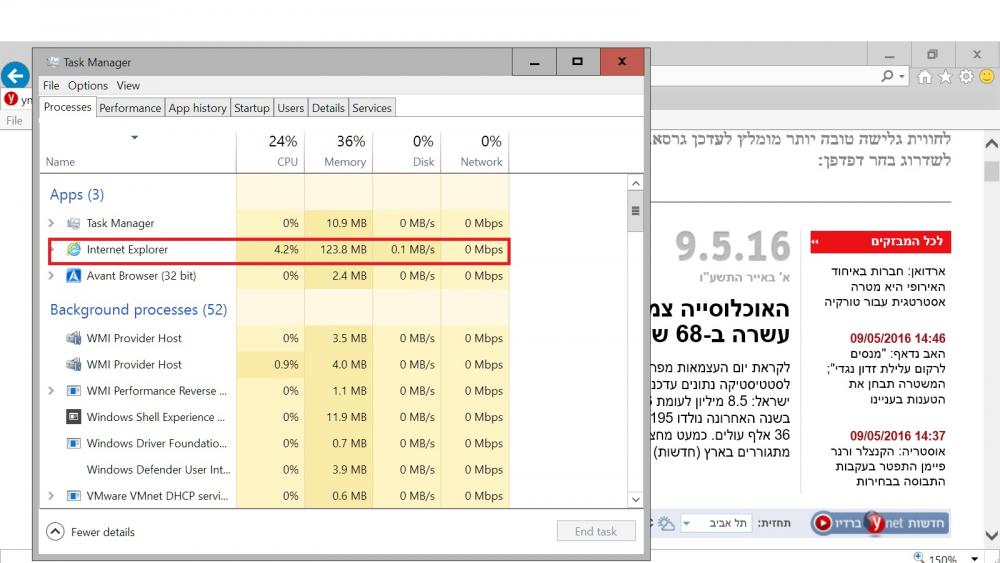Sort processes by Disk column header
The width and height of the screenshot is (1000, 563).
[x=407, y=151]
